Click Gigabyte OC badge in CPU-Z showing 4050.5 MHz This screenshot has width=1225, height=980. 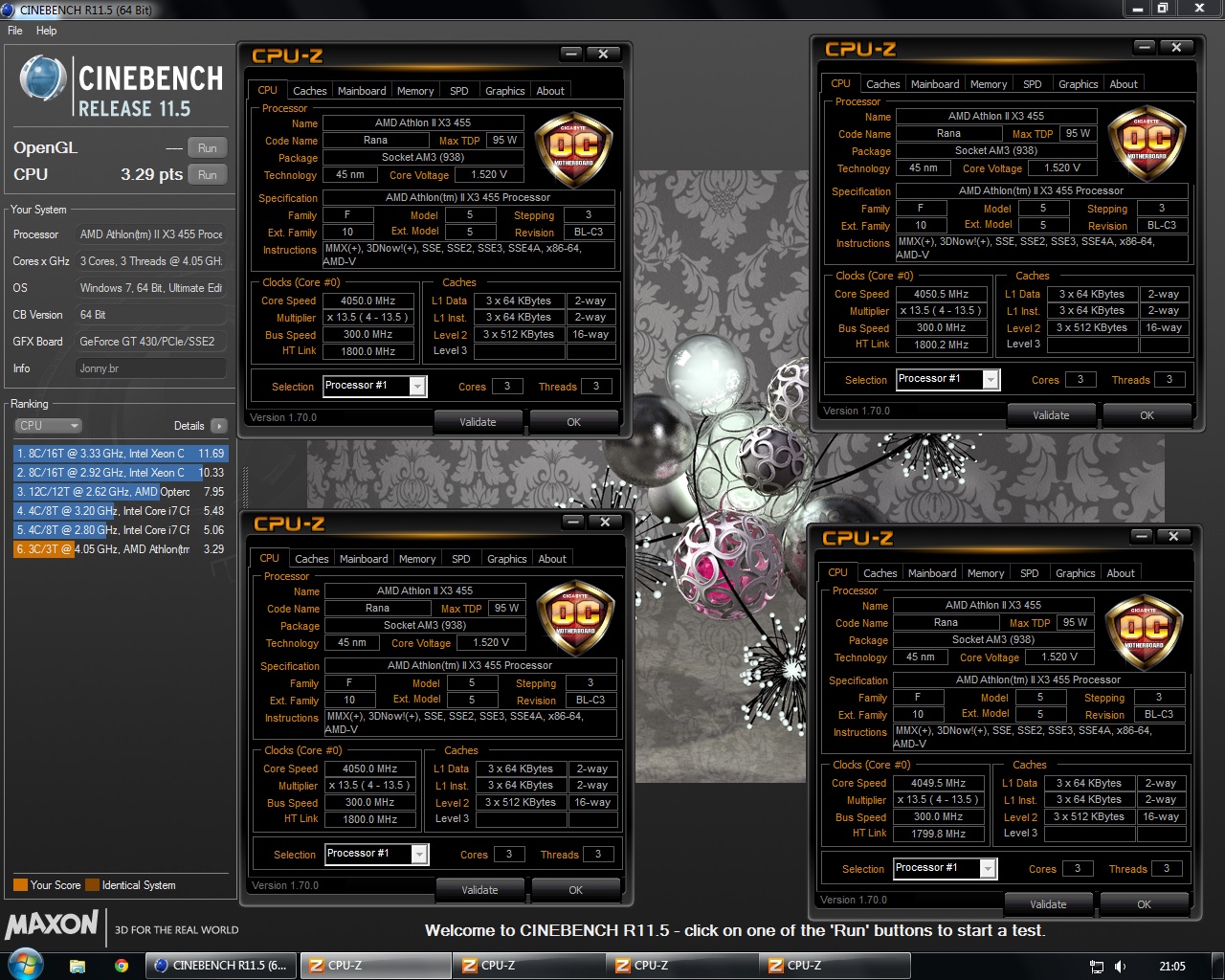(1147, 142)
